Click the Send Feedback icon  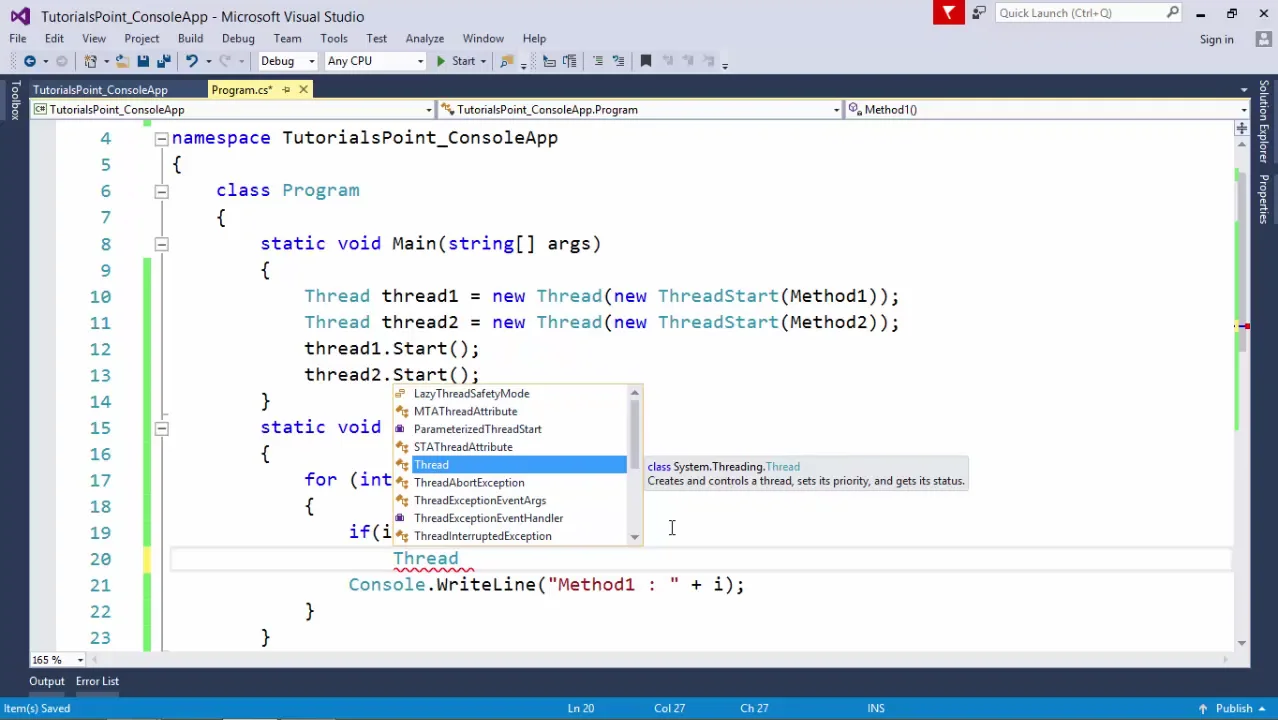pos(979,13)
